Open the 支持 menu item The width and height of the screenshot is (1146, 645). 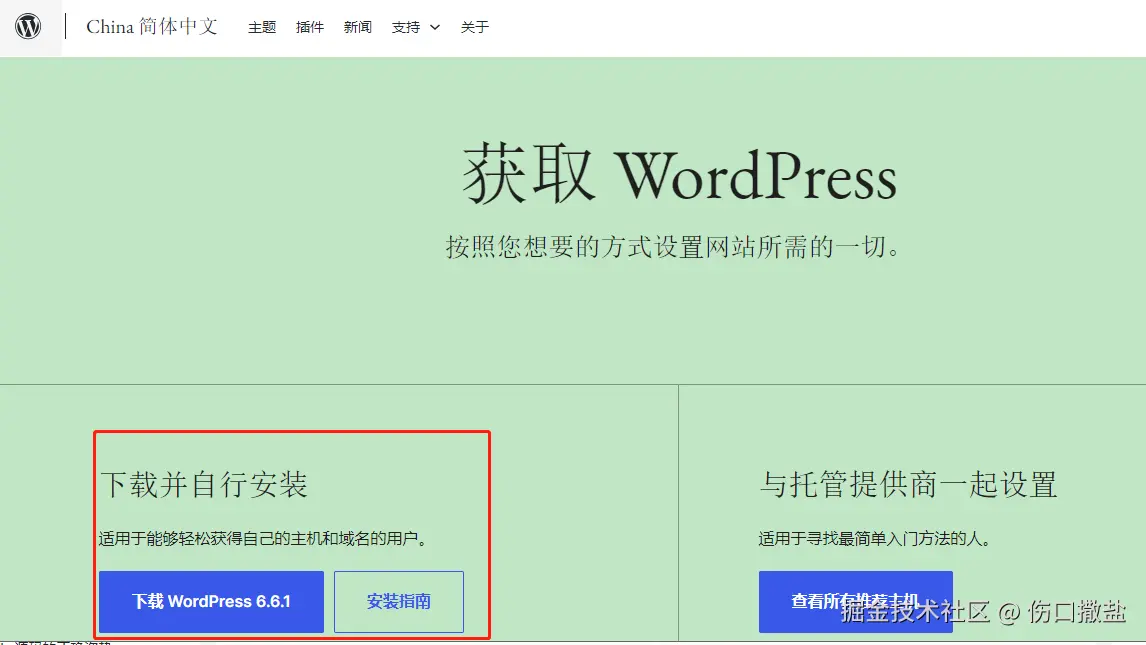point(406,27)
